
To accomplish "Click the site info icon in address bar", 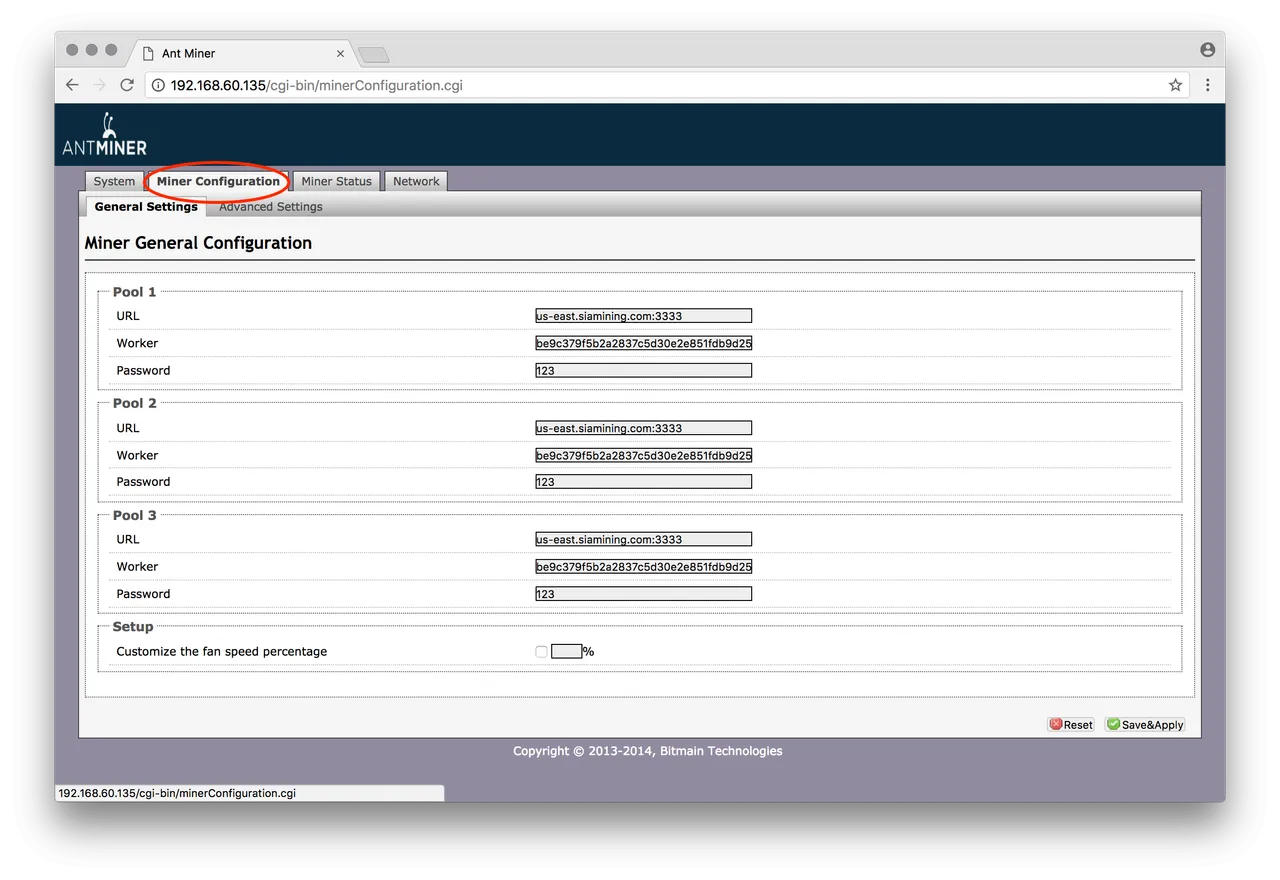I will [158, 85].
